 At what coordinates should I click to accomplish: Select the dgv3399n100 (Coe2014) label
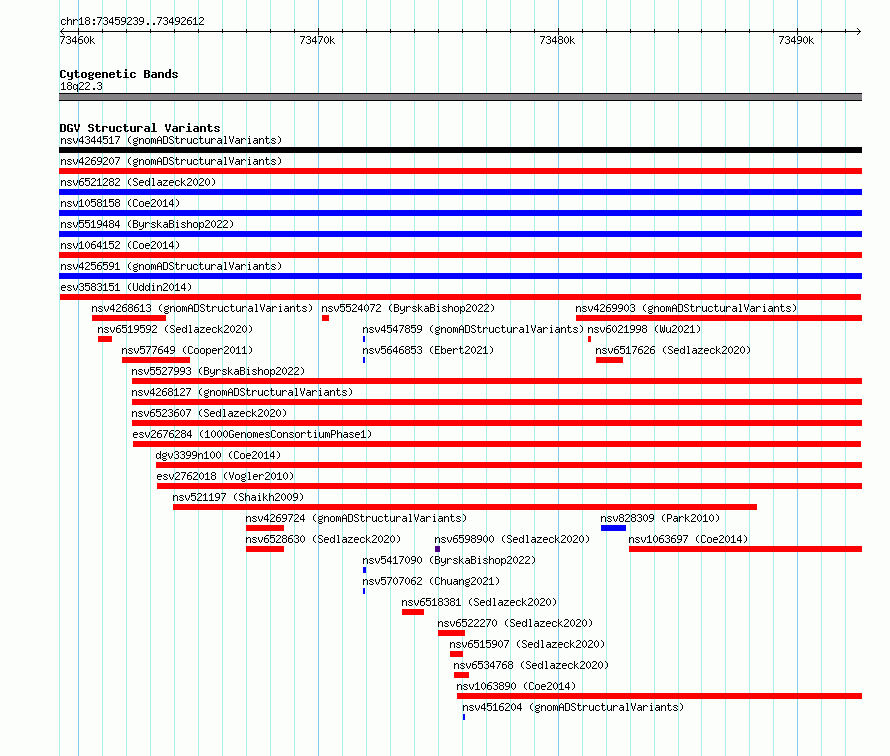(218, 455)
